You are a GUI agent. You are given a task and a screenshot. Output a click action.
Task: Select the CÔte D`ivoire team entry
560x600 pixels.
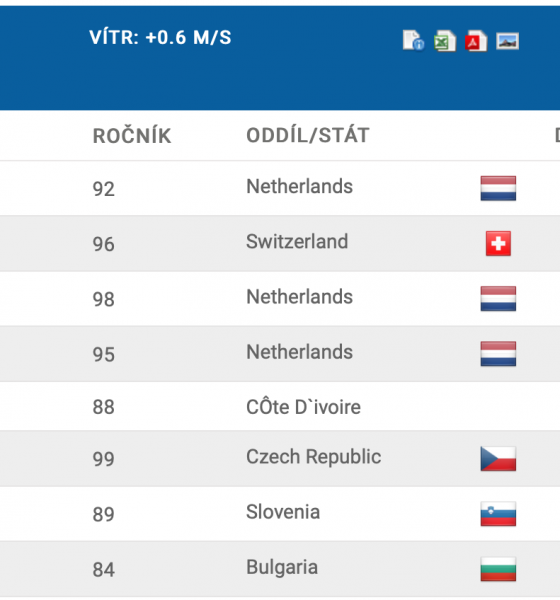(x=304, y=407)
